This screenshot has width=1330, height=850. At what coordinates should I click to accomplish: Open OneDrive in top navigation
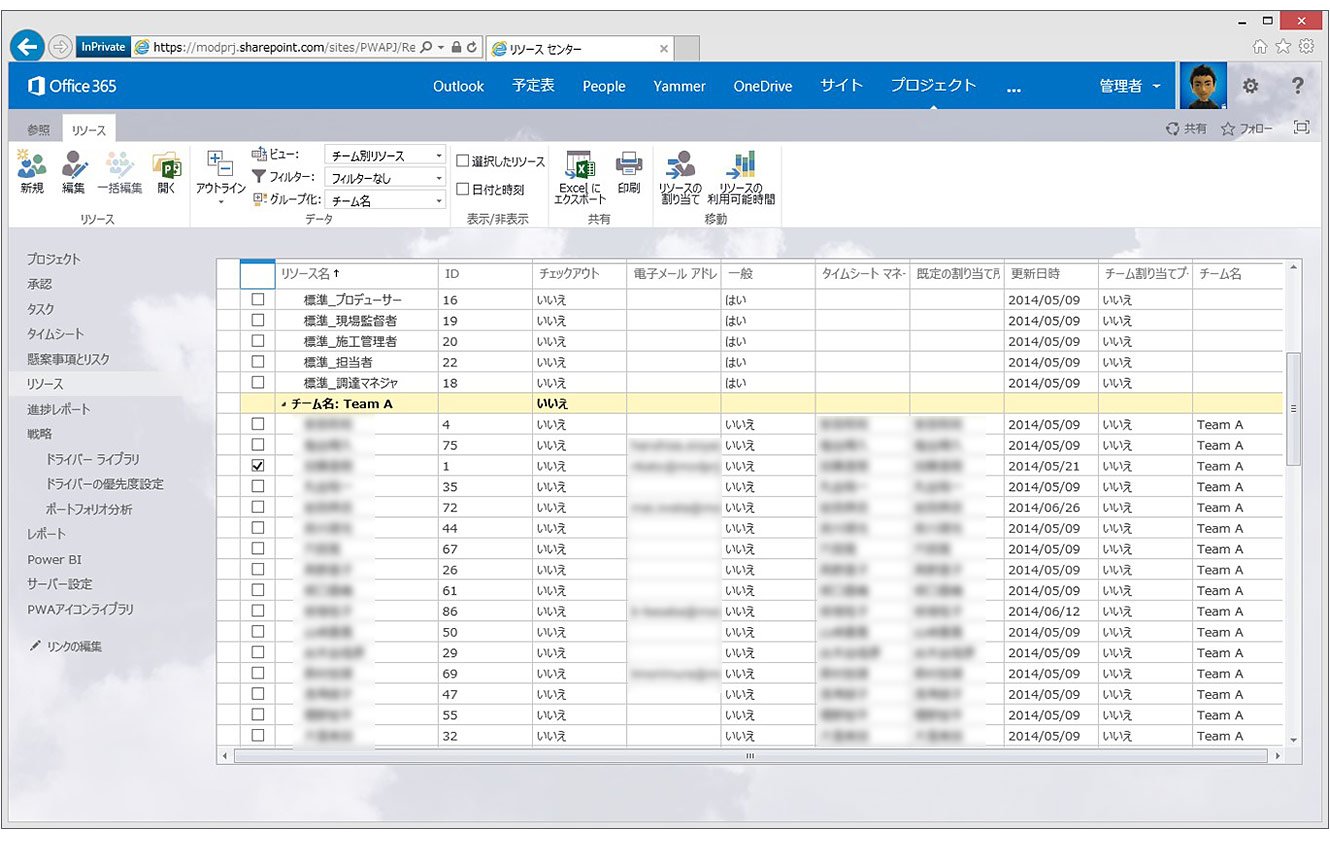[762, 86]
